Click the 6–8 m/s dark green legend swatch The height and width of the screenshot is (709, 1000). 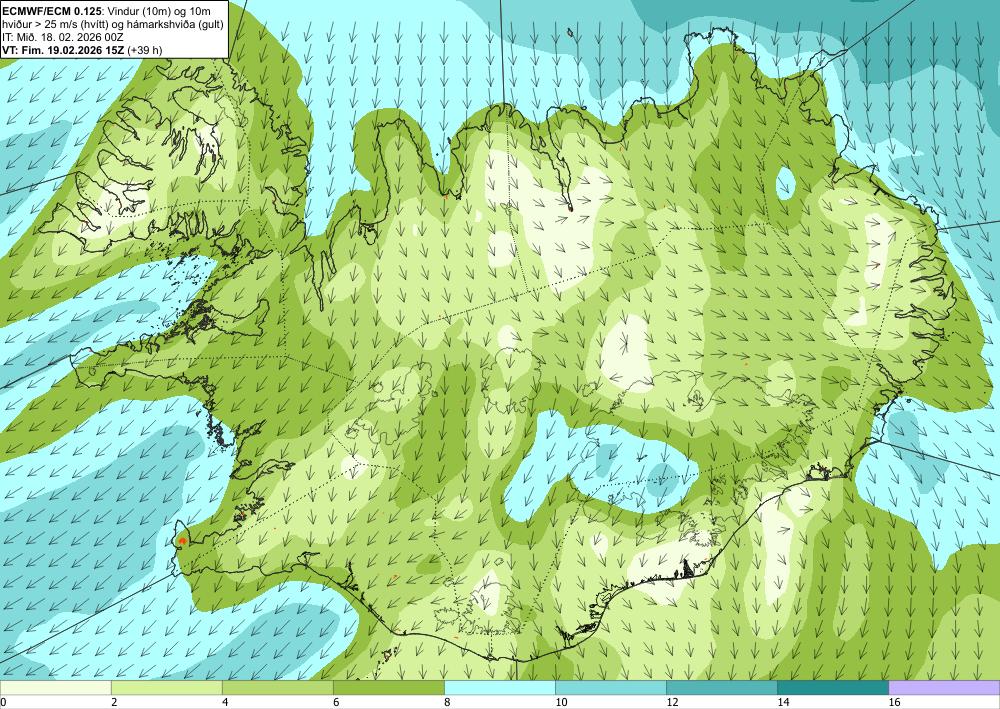(x=388, y=688)
